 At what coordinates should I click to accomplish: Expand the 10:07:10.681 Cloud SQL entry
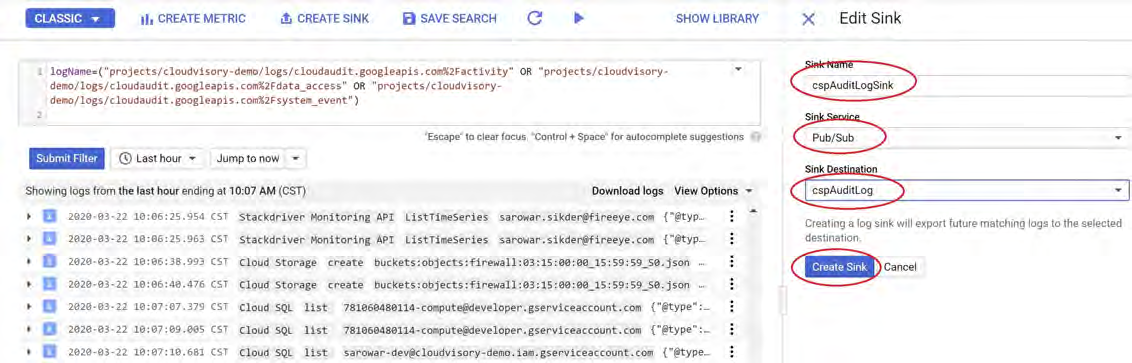[30, 353]
